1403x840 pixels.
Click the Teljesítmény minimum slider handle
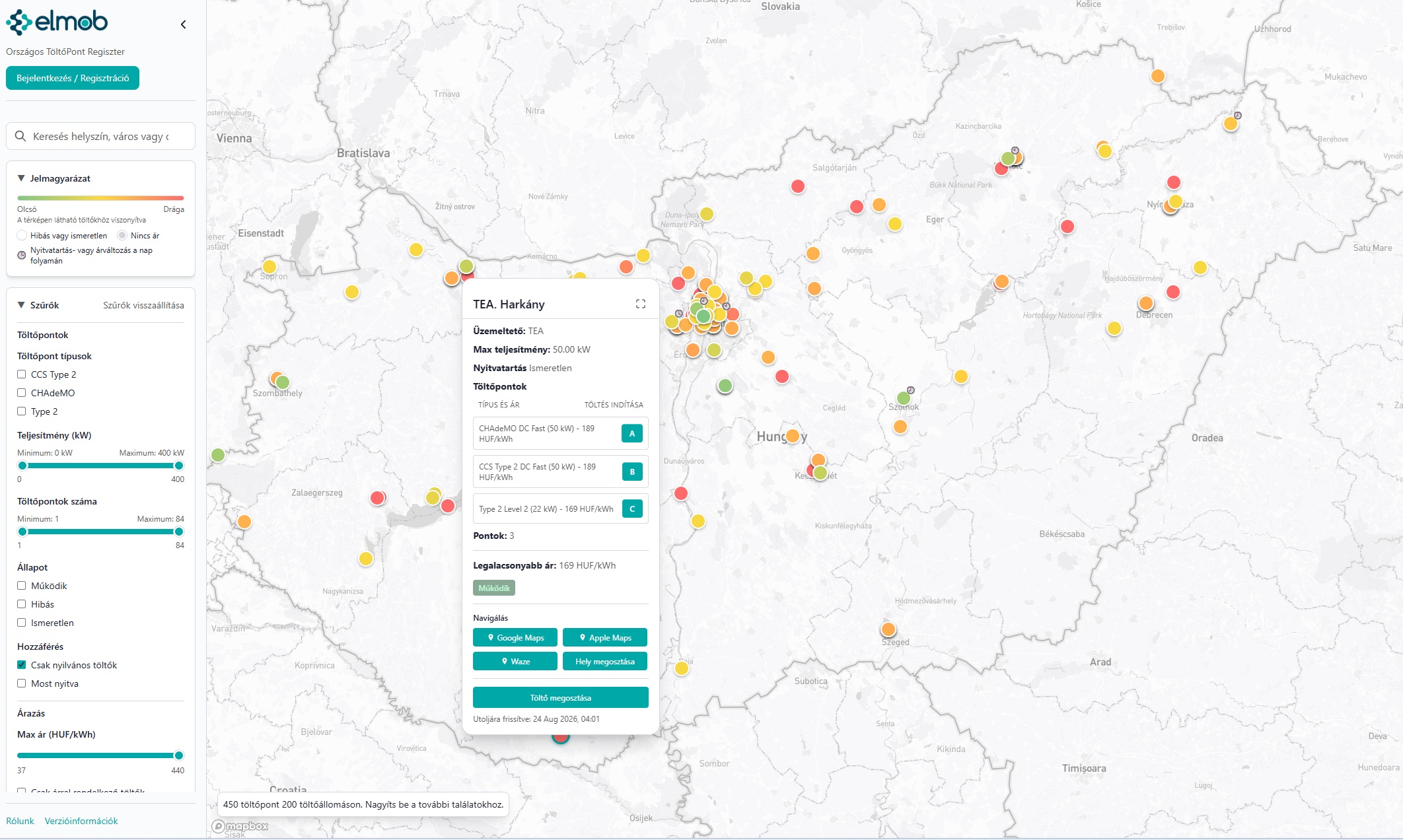22,466
